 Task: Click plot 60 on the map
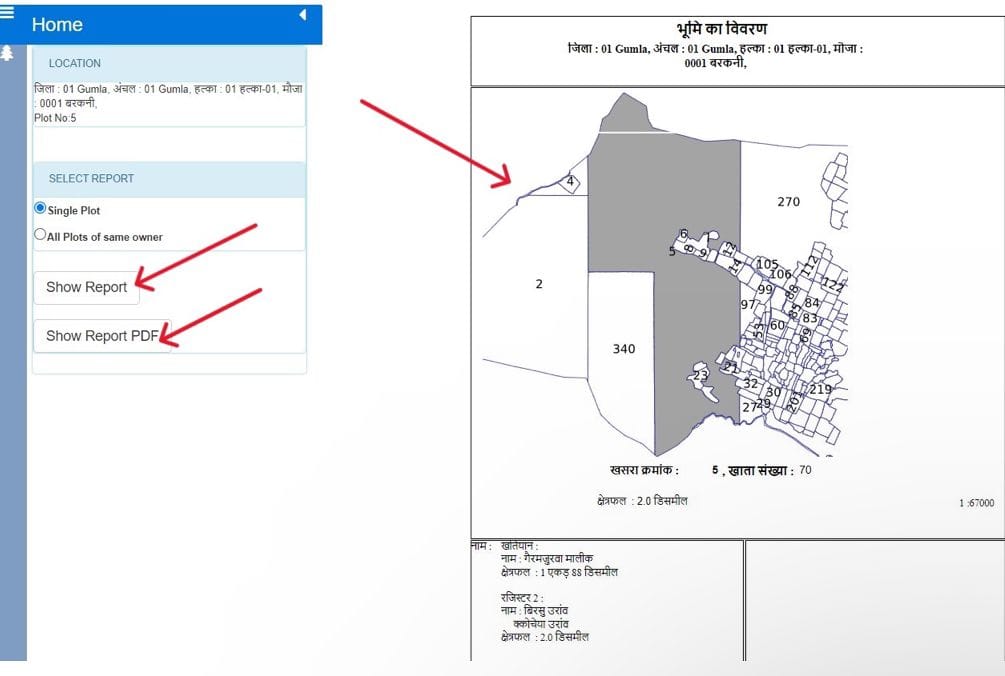(777, 325)
